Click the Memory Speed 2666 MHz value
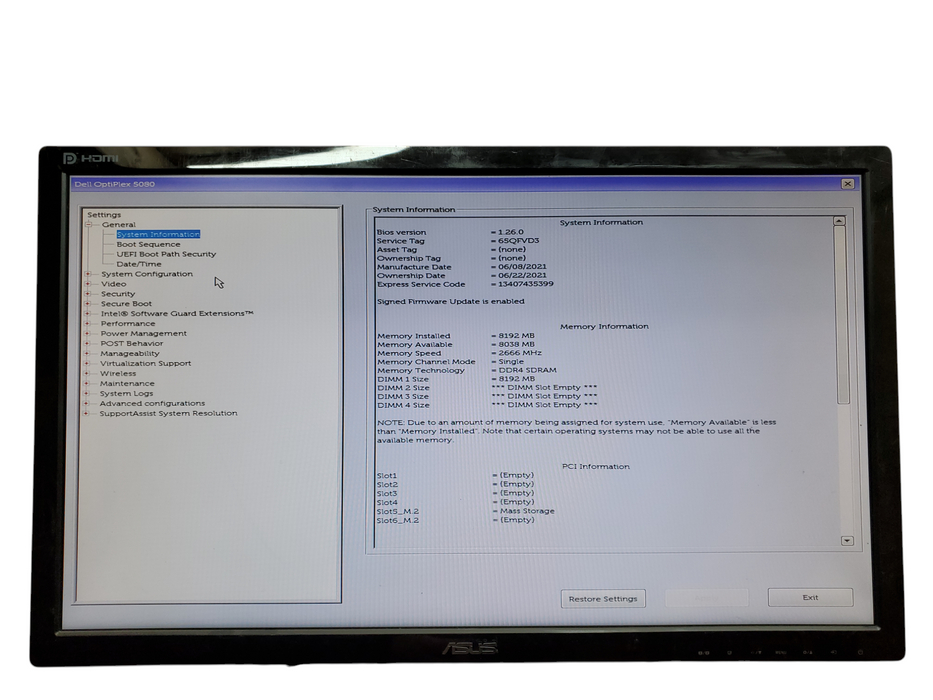 pyautogui.click(x=520, y=353)
